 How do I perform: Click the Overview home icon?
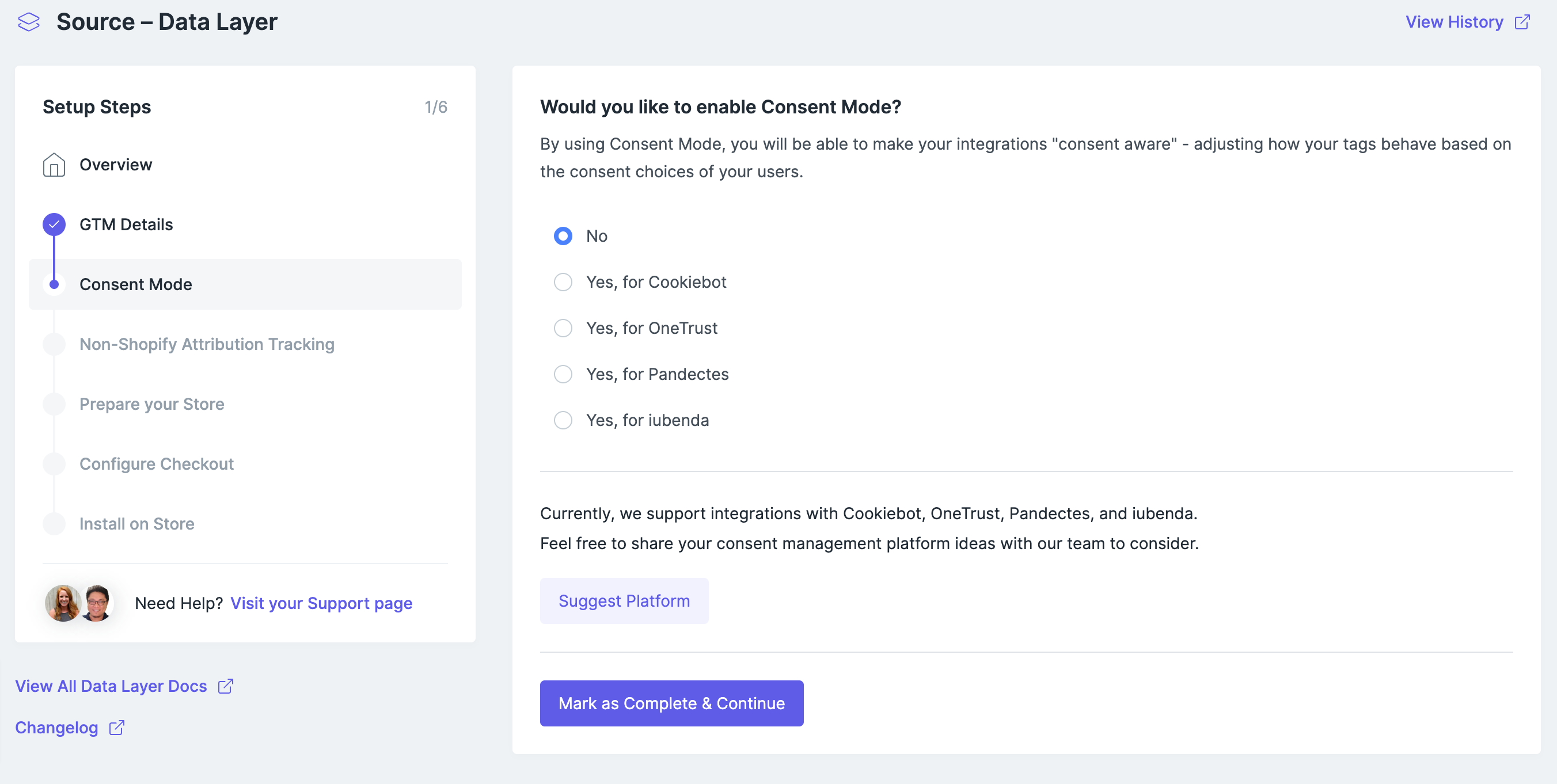[x=54, y=164]
